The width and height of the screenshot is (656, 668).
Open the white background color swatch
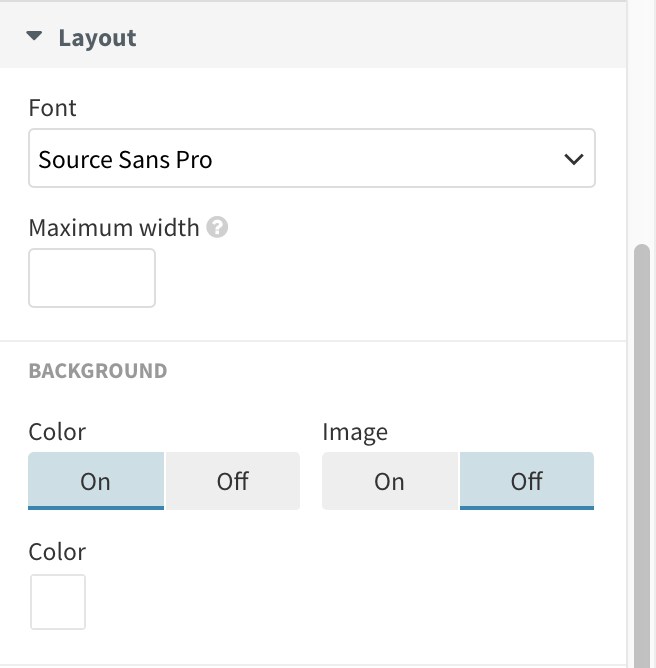58,601
